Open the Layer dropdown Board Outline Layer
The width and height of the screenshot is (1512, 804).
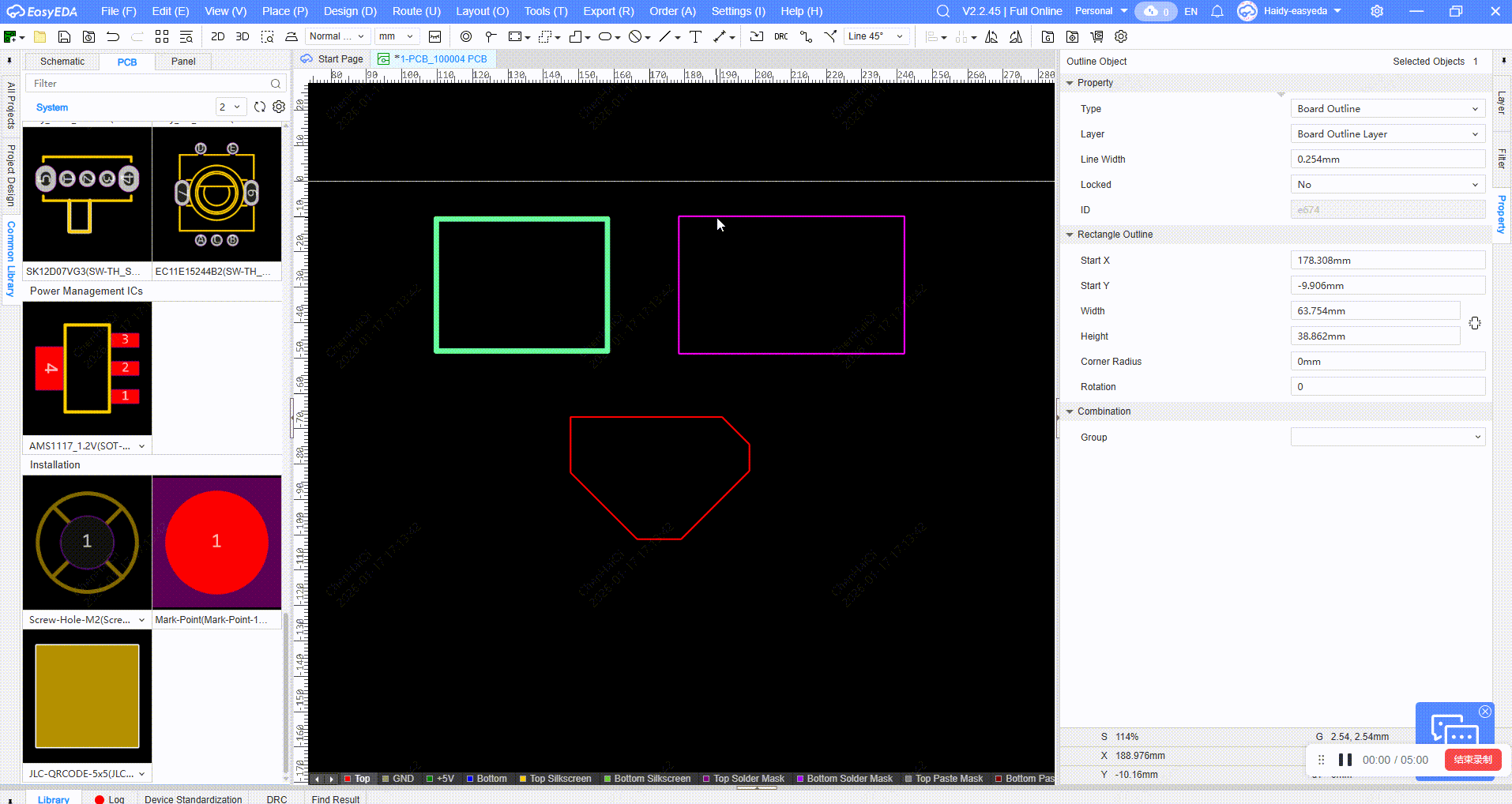point(1387,134)
